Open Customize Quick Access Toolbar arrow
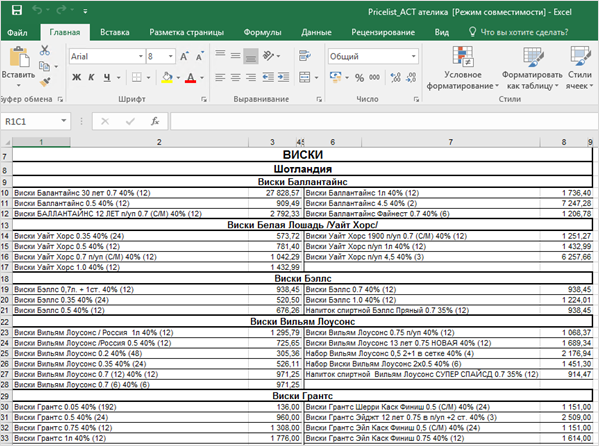 (x=85, y=11)
